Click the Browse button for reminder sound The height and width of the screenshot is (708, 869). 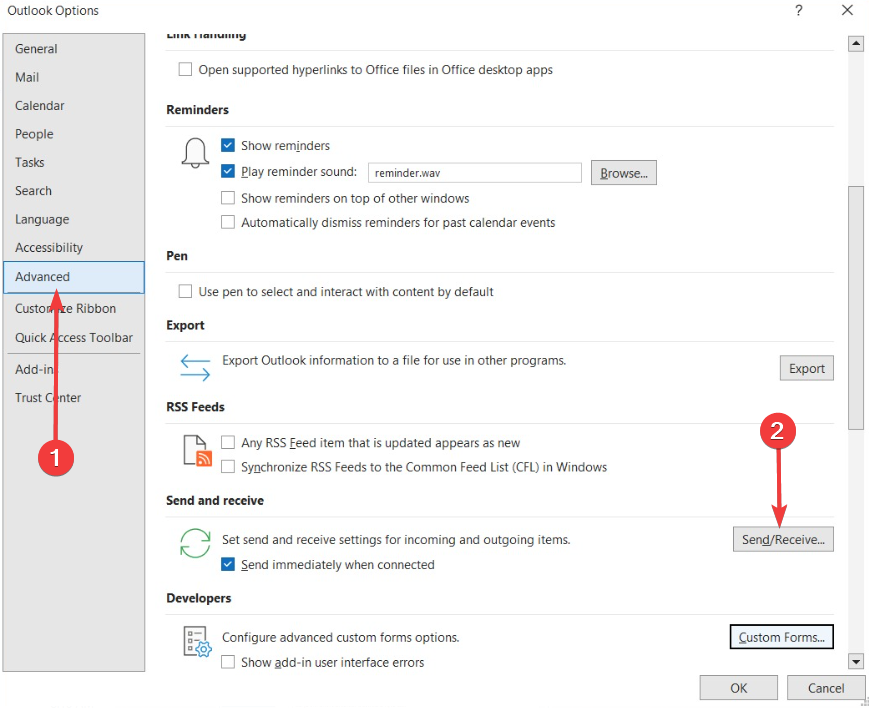(623, 173)
